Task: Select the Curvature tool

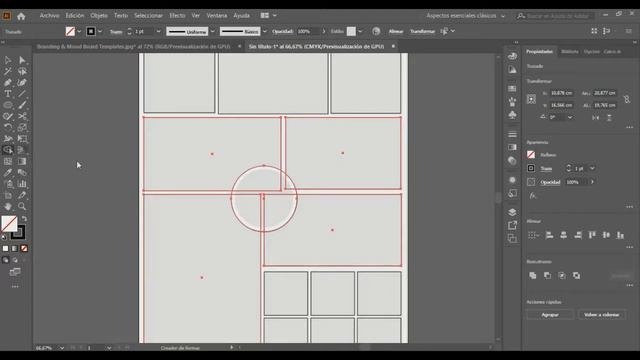Action: (22, 82)
